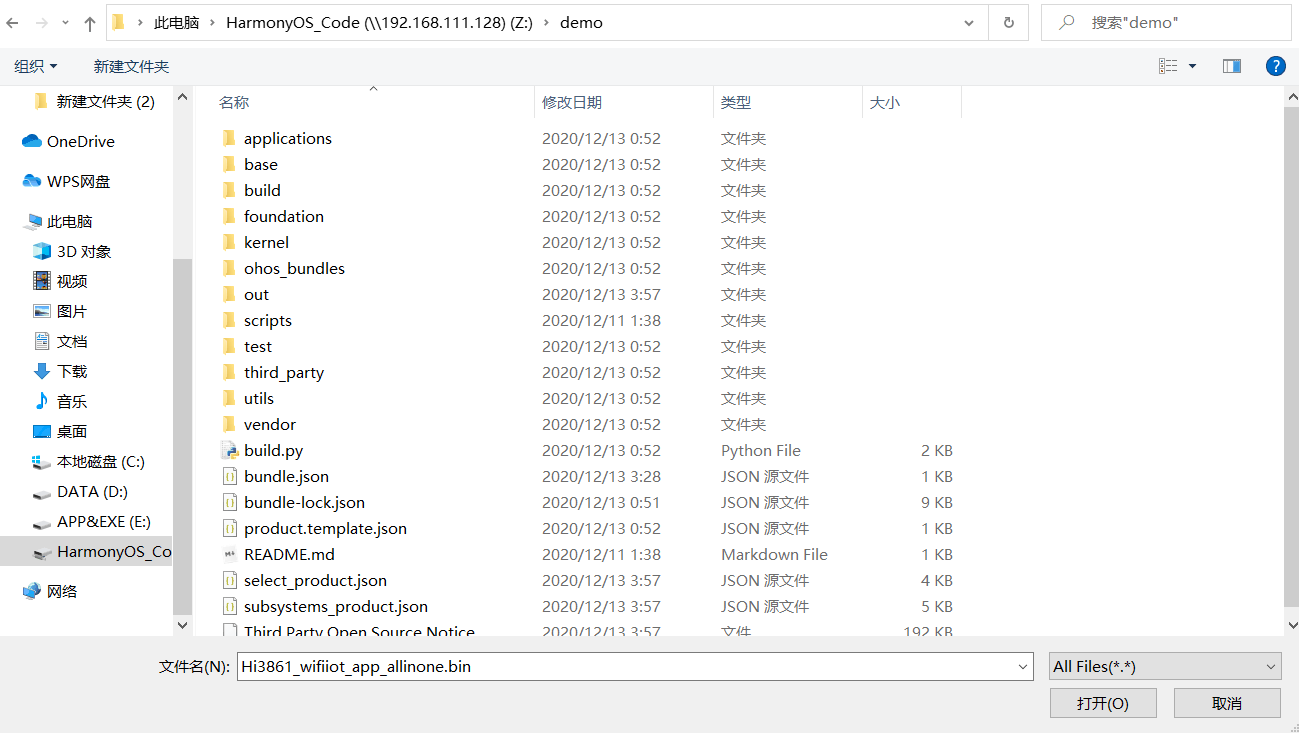The image size is (1299, 733).
Task: Select the select_product.json file
Action: coord(315,581)
